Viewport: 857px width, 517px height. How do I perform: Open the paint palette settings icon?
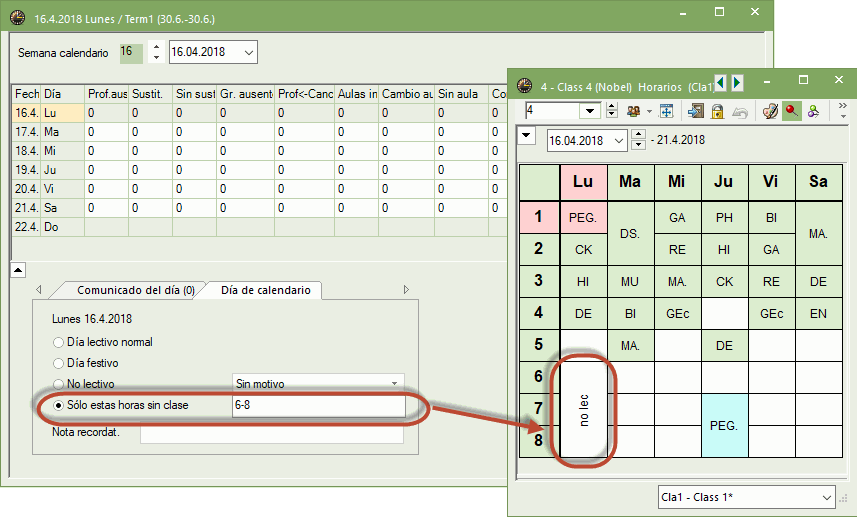[770, 111]
